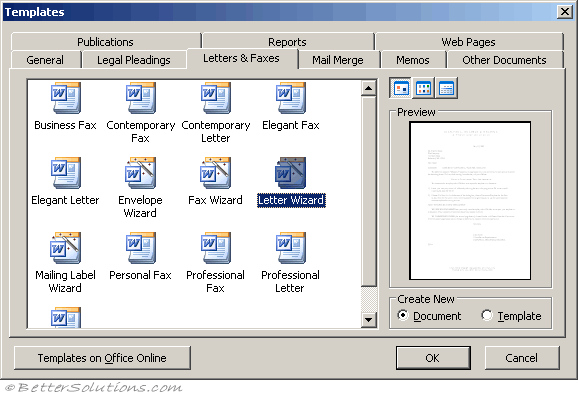
Task: Select the partially visible template icon at list bottom
Action: tap(66, 317)
